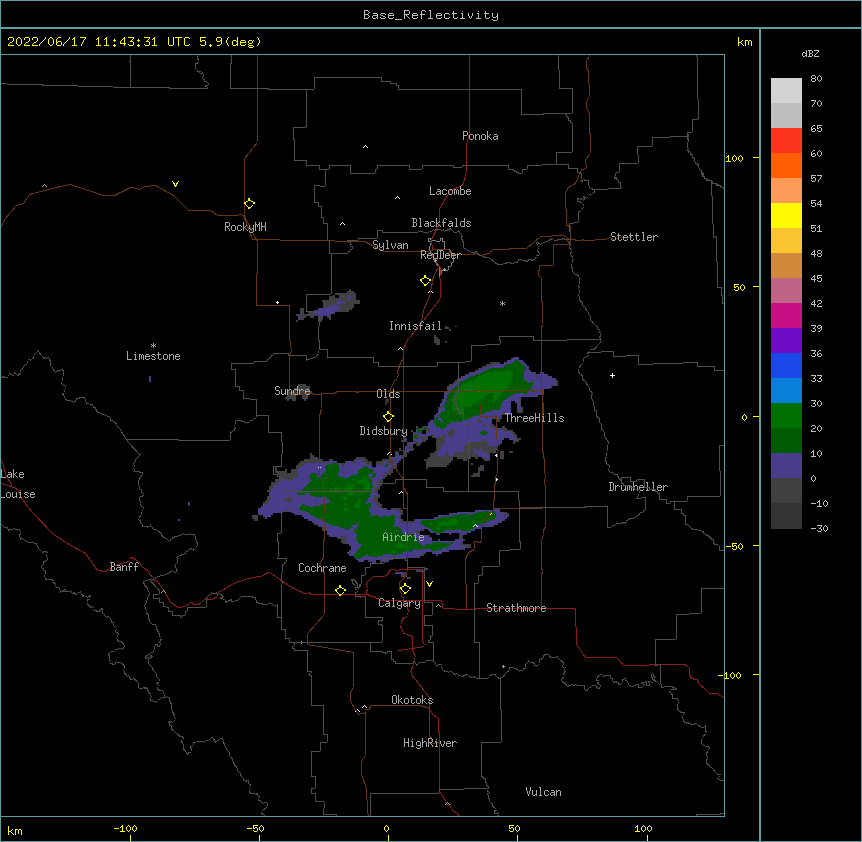The height and width of the screenshot is (842, 862).
Task: Select the light blue 33-30 dBZ swatch
Action: click(x=786, y=390)
